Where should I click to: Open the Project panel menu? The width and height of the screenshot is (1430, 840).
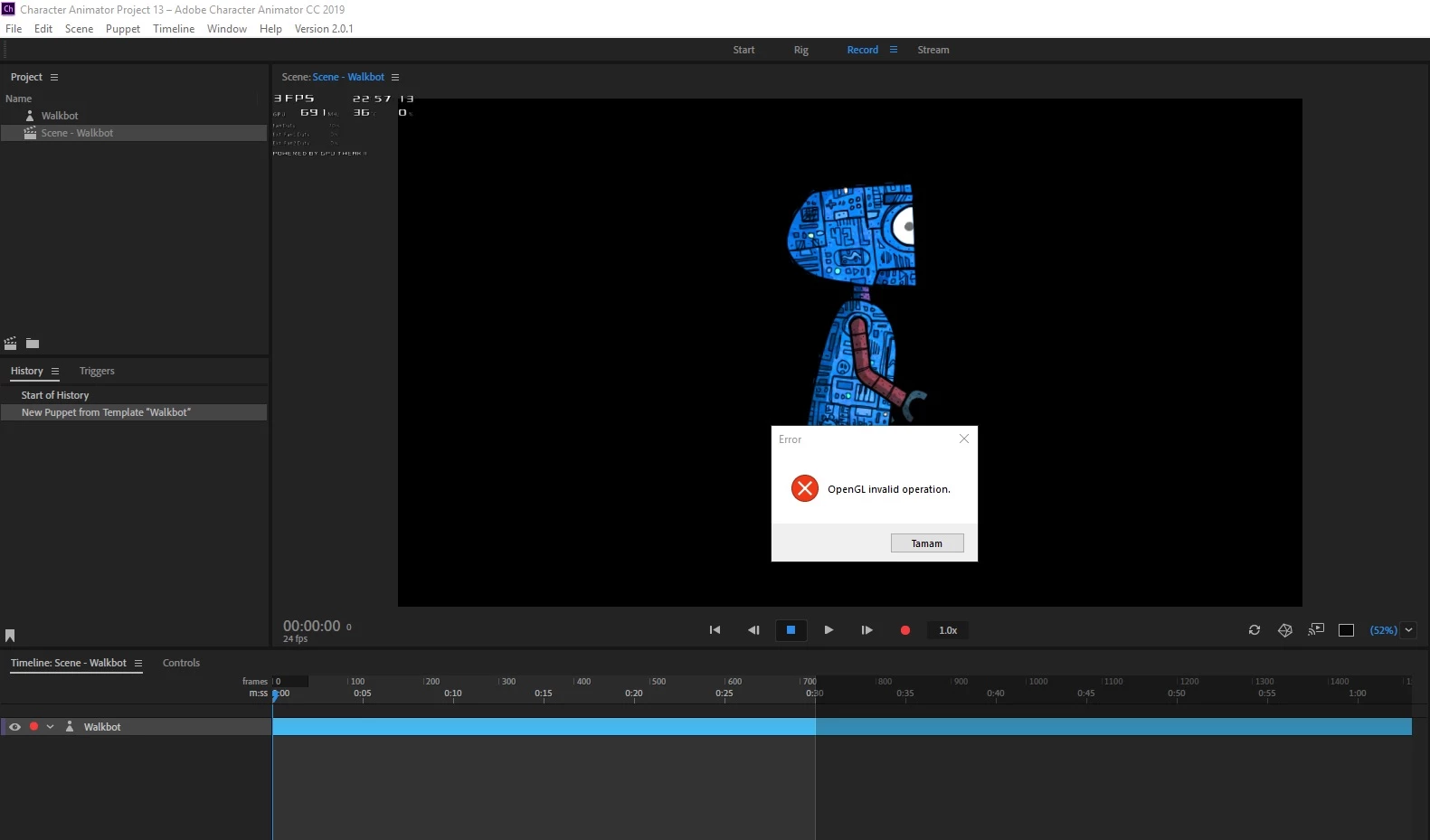54,77
